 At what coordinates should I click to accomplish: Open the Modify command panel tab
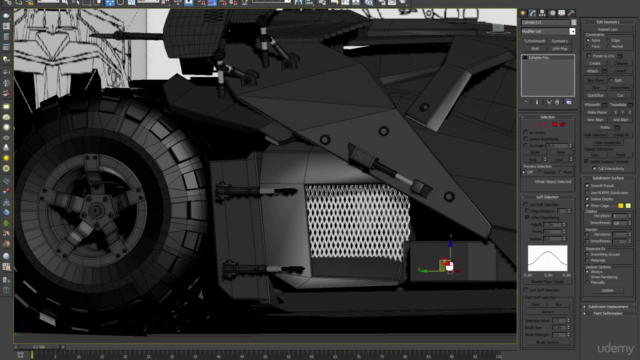click(533, 13)
